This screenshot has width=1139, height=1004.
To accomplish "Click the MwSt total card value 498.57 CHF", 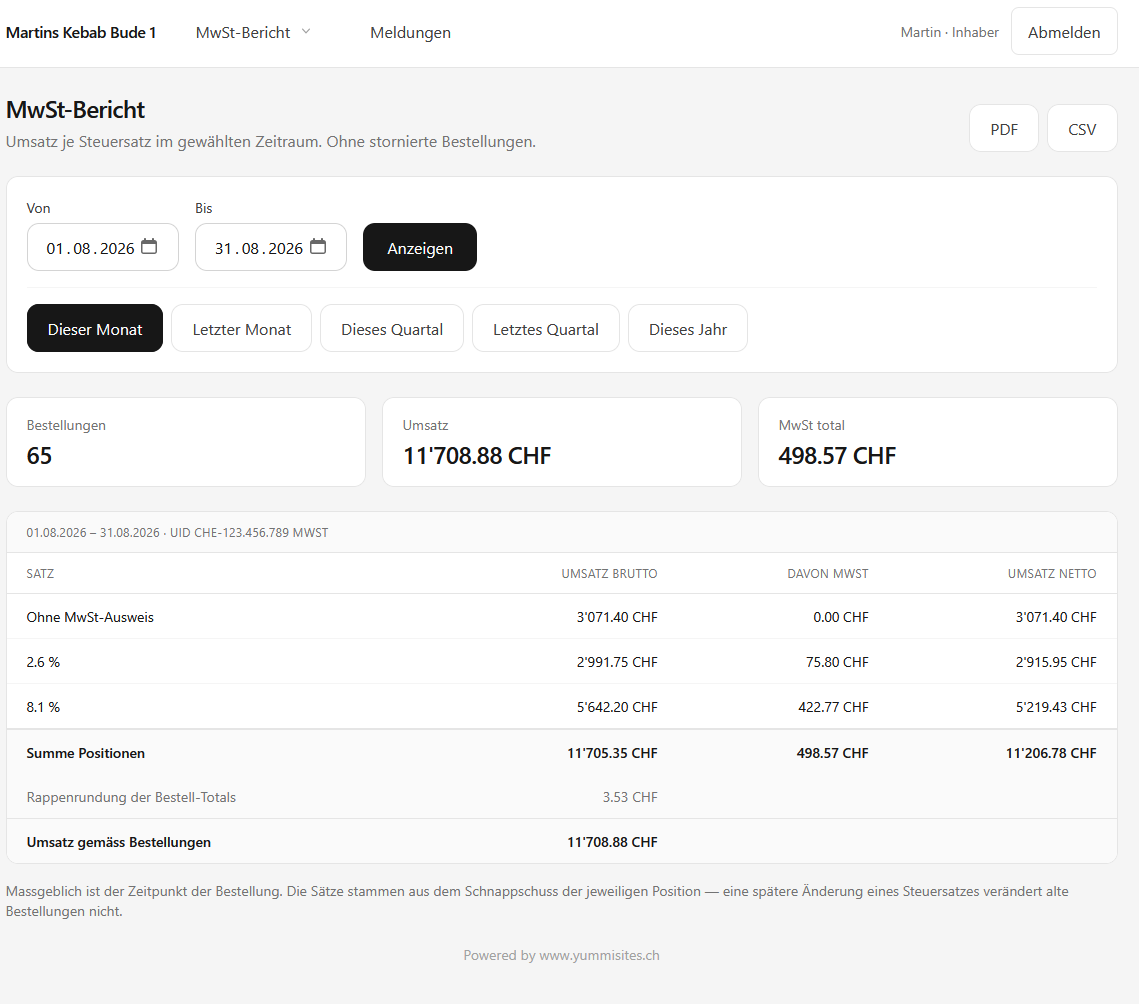I will pos(838,456).
